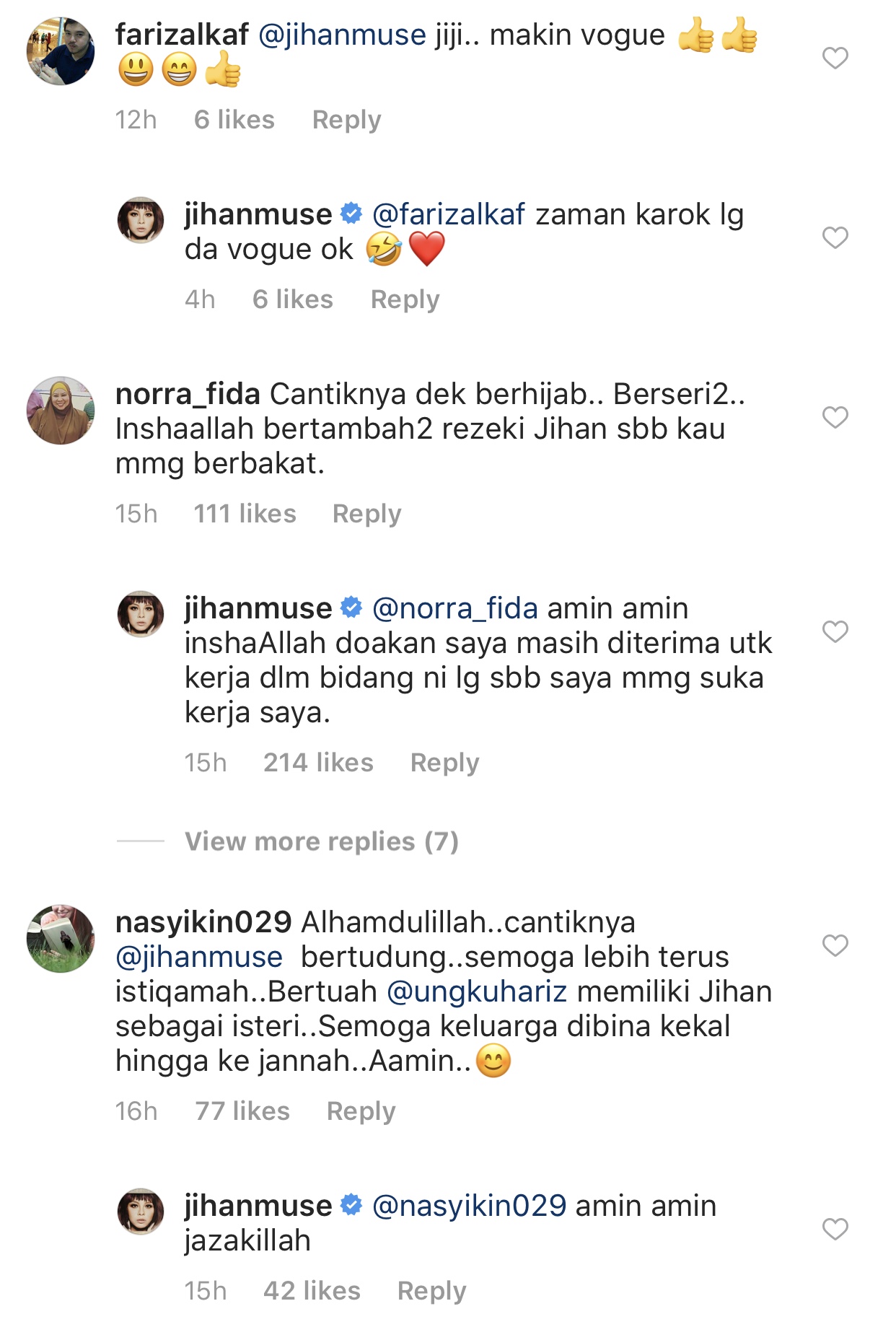Image resolution: width=896 pixels, height=1327 pixels.
Task: Reply to nasyikin029's comment
Action: (361, 1111)
